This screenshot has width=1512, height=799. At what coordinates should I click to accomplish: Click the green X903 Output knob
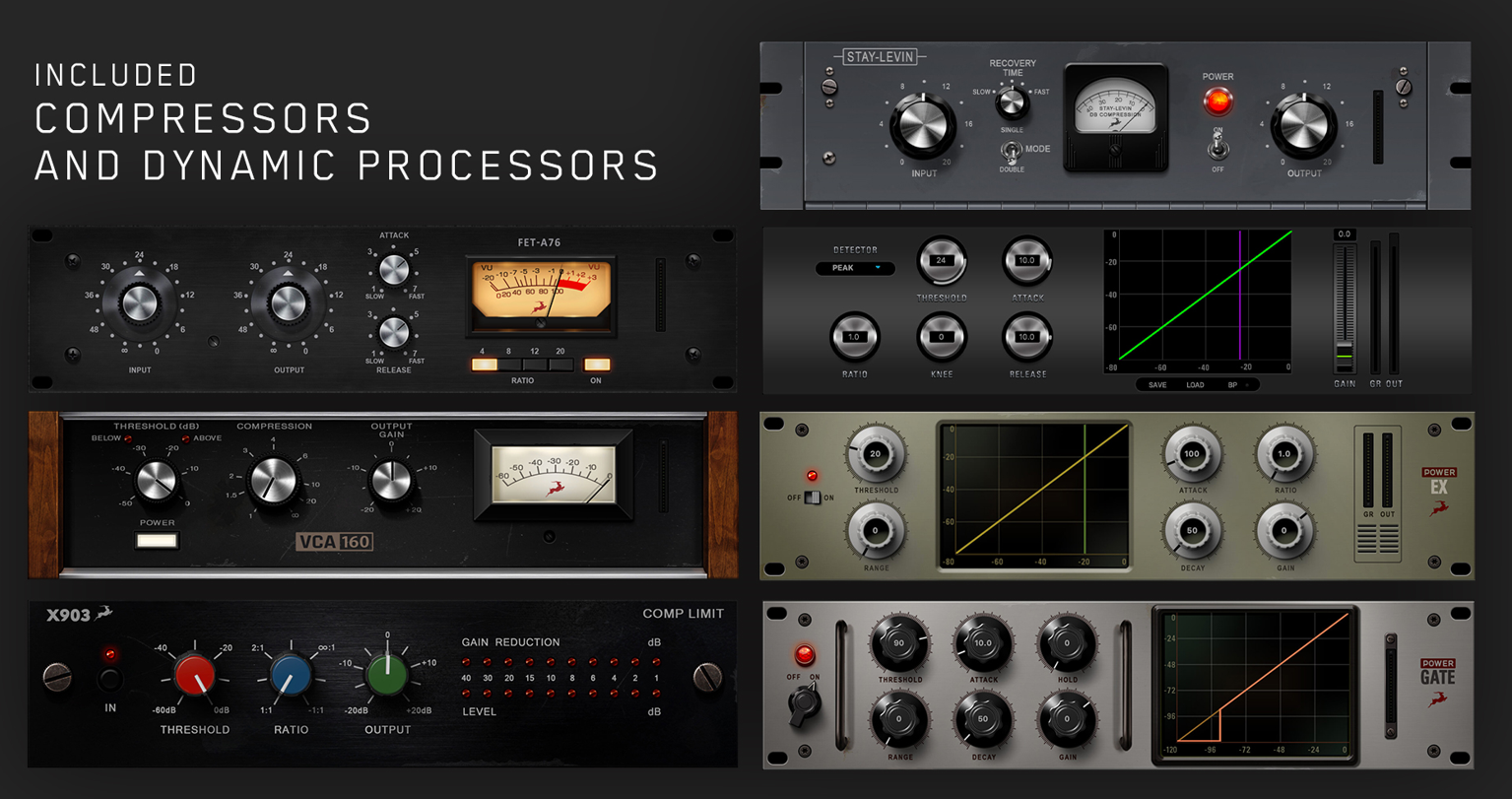pos(387,675)
